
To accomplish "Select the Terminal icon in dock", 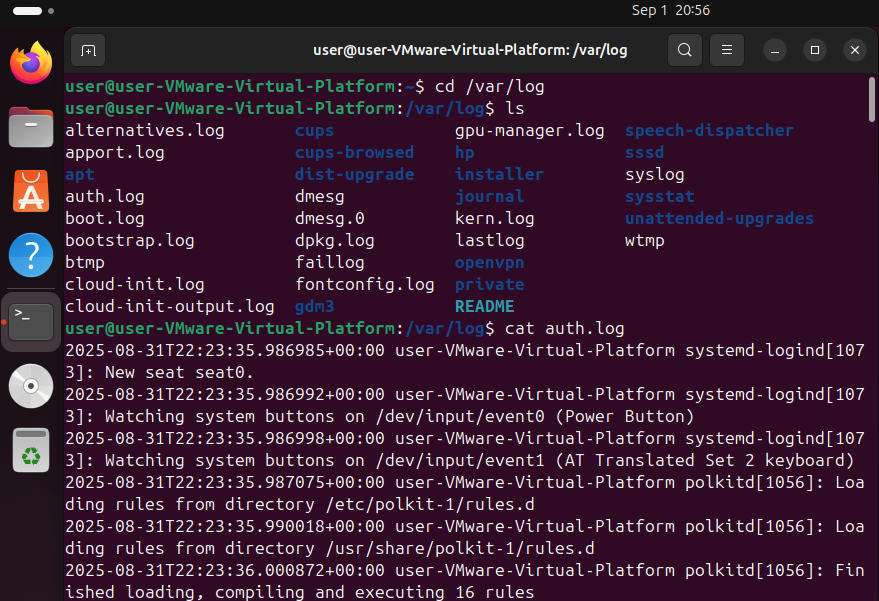I will tap(31, 321).
